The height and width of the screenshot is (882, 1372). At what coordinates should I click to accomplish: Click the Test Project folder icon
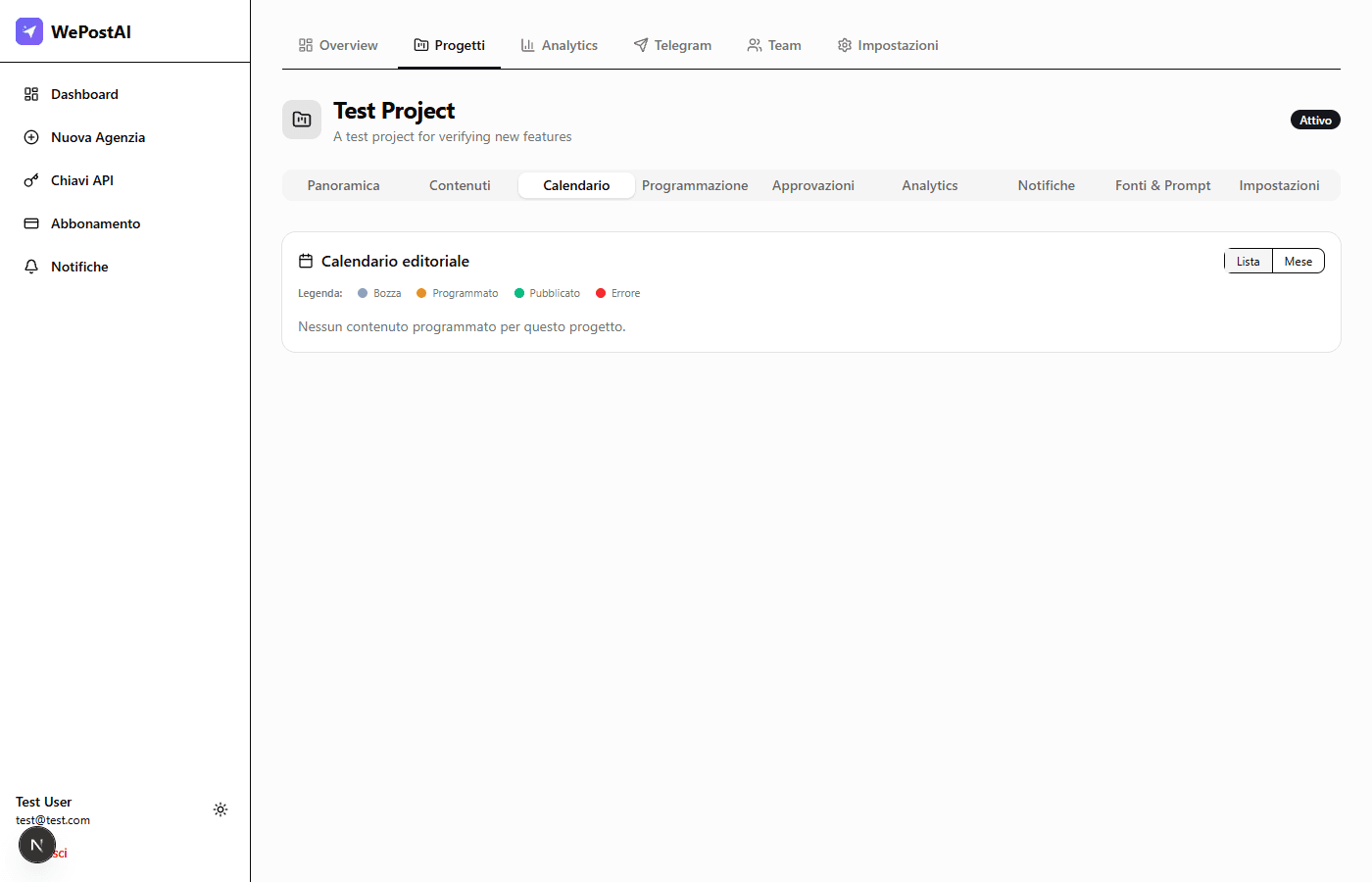[x=302, y=120]
